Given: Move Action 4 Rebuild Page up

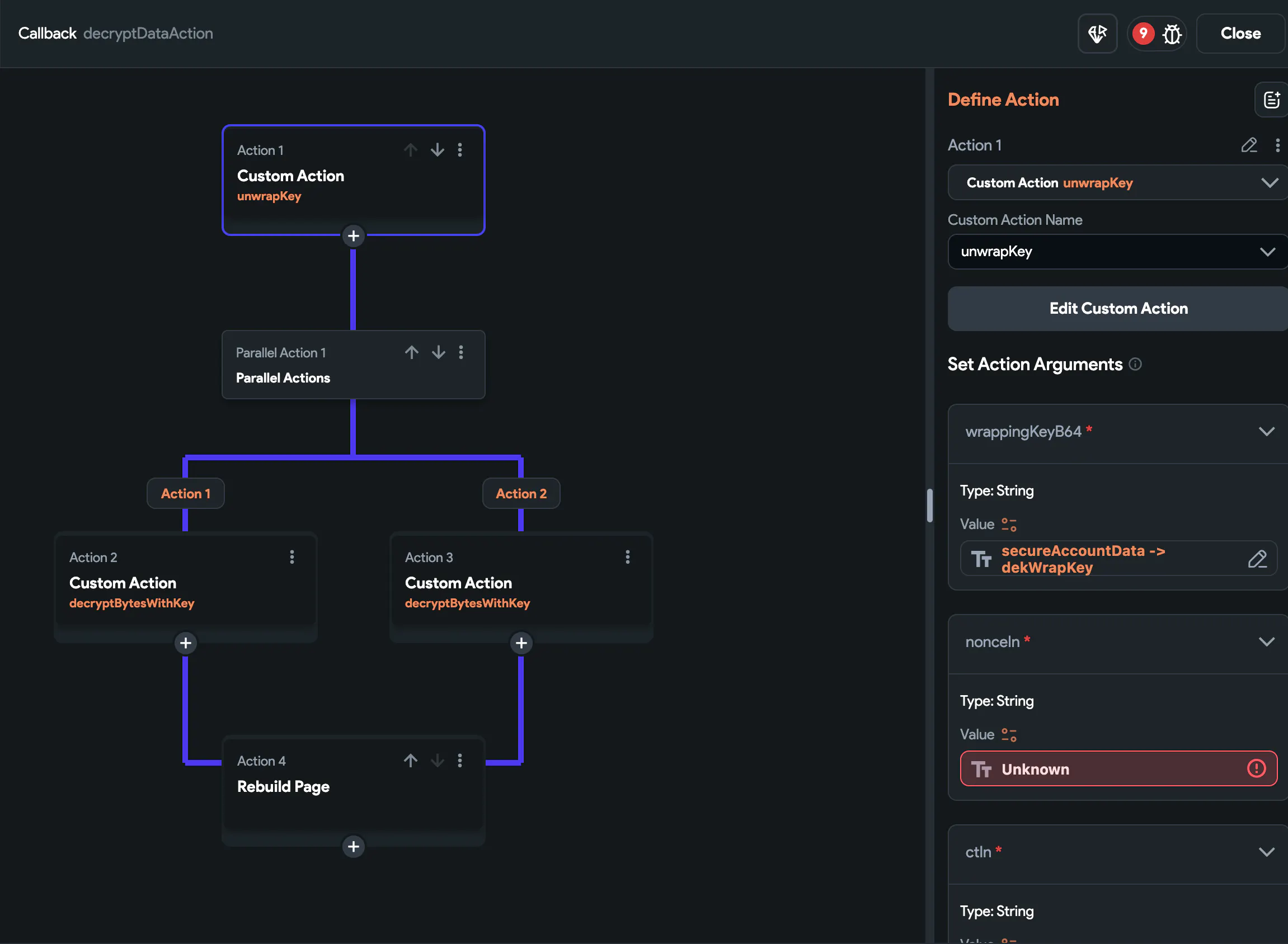Looking at the screenshot, I should pyautogui.click(x=411, y=760).
